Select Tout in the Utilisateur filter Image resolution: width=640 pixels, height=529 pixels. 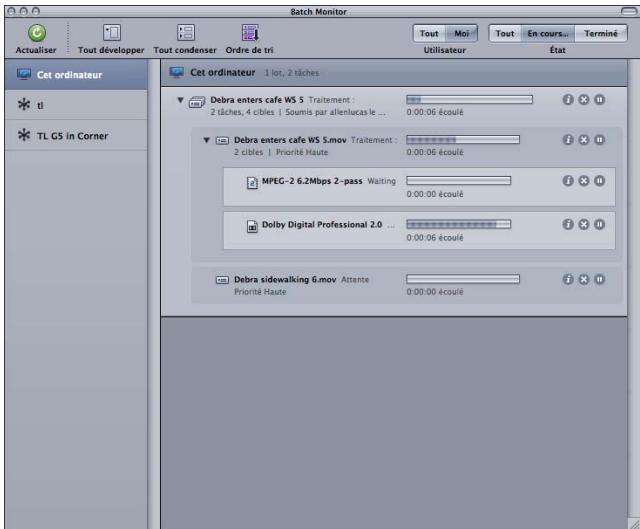(429, 33)
